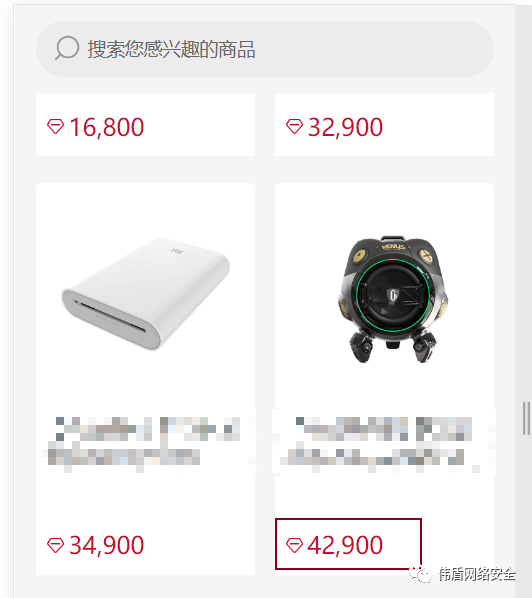Grab the vertical scrollbar handle on the right

click(x=526, y=418)
